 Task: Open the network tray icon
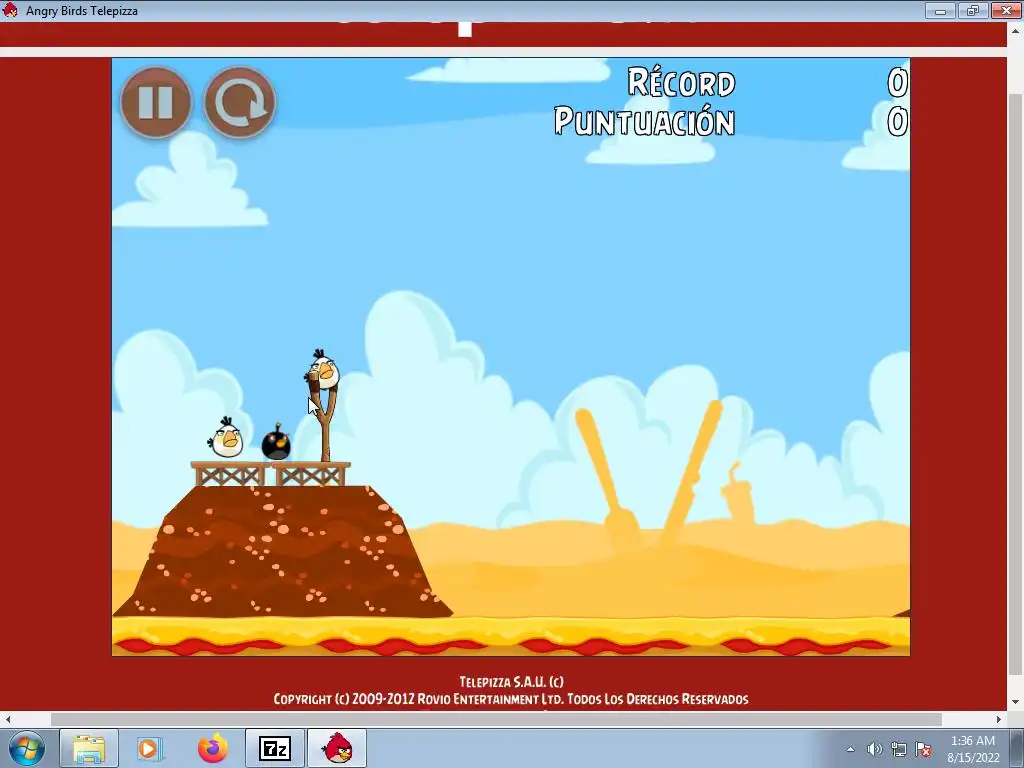(899, 749)
